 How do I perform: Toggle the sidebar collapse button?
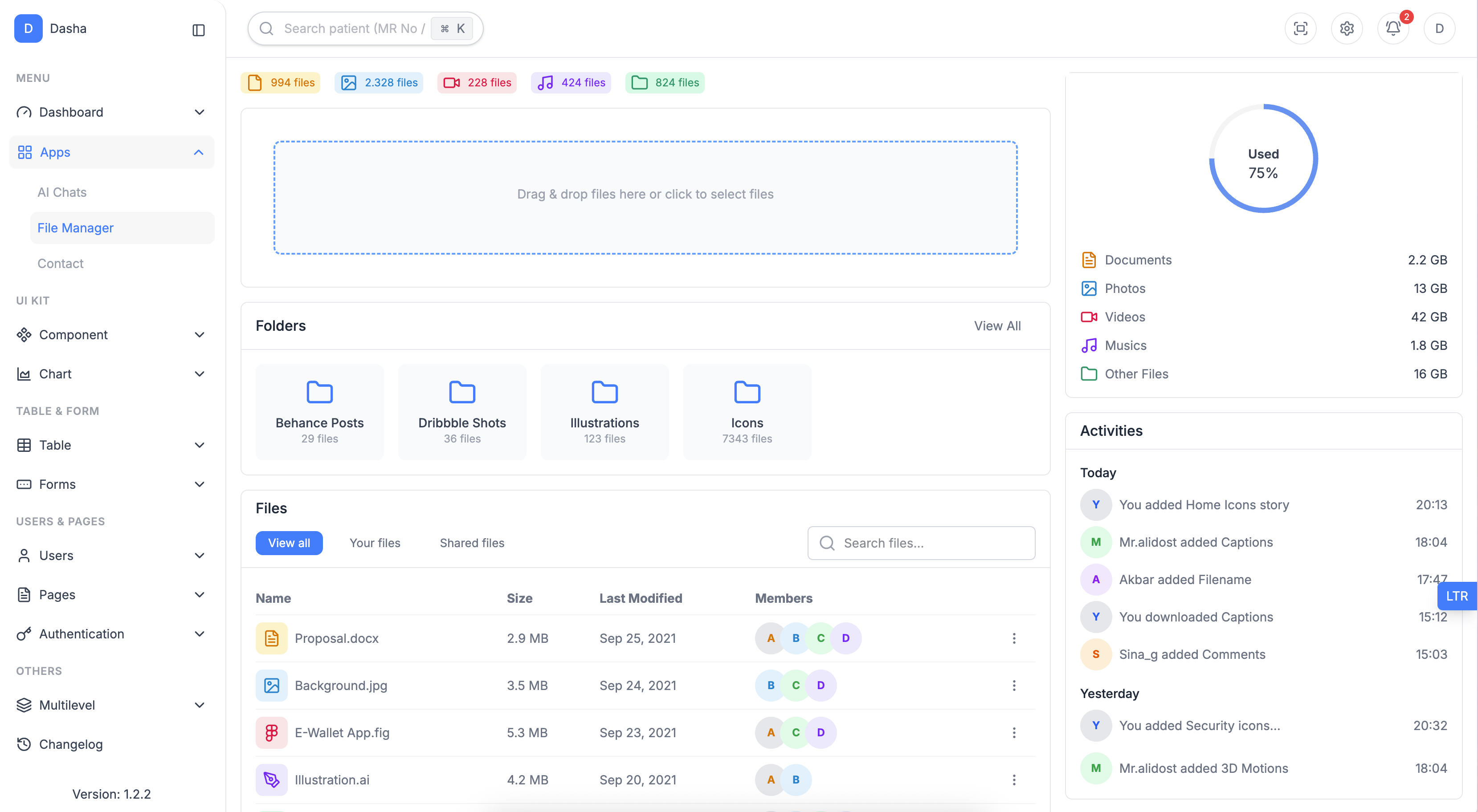(199, 30)
